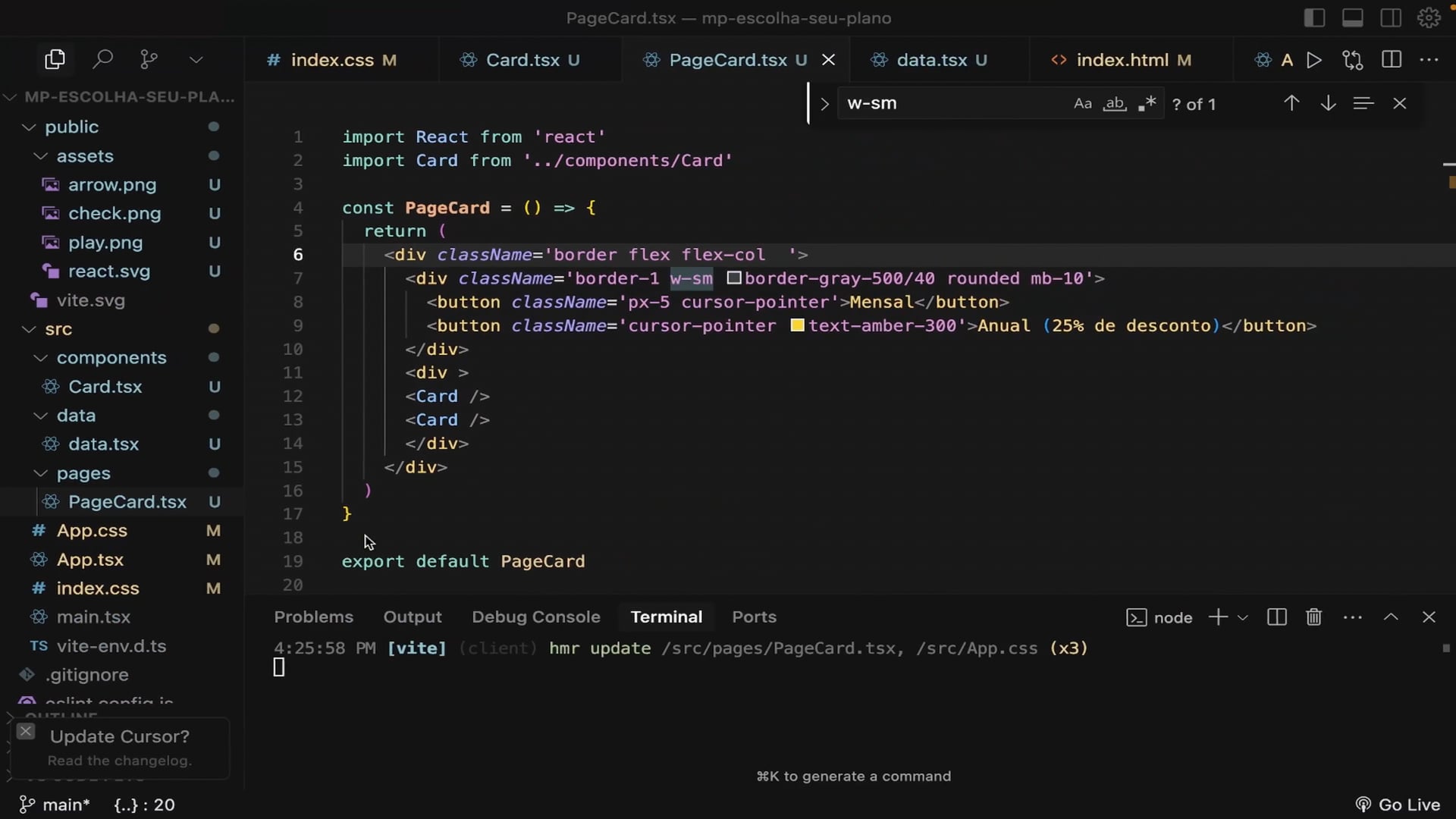Open the Problems panel tab
This screenshot has width=1456, height=819.
tap(313, 617)
